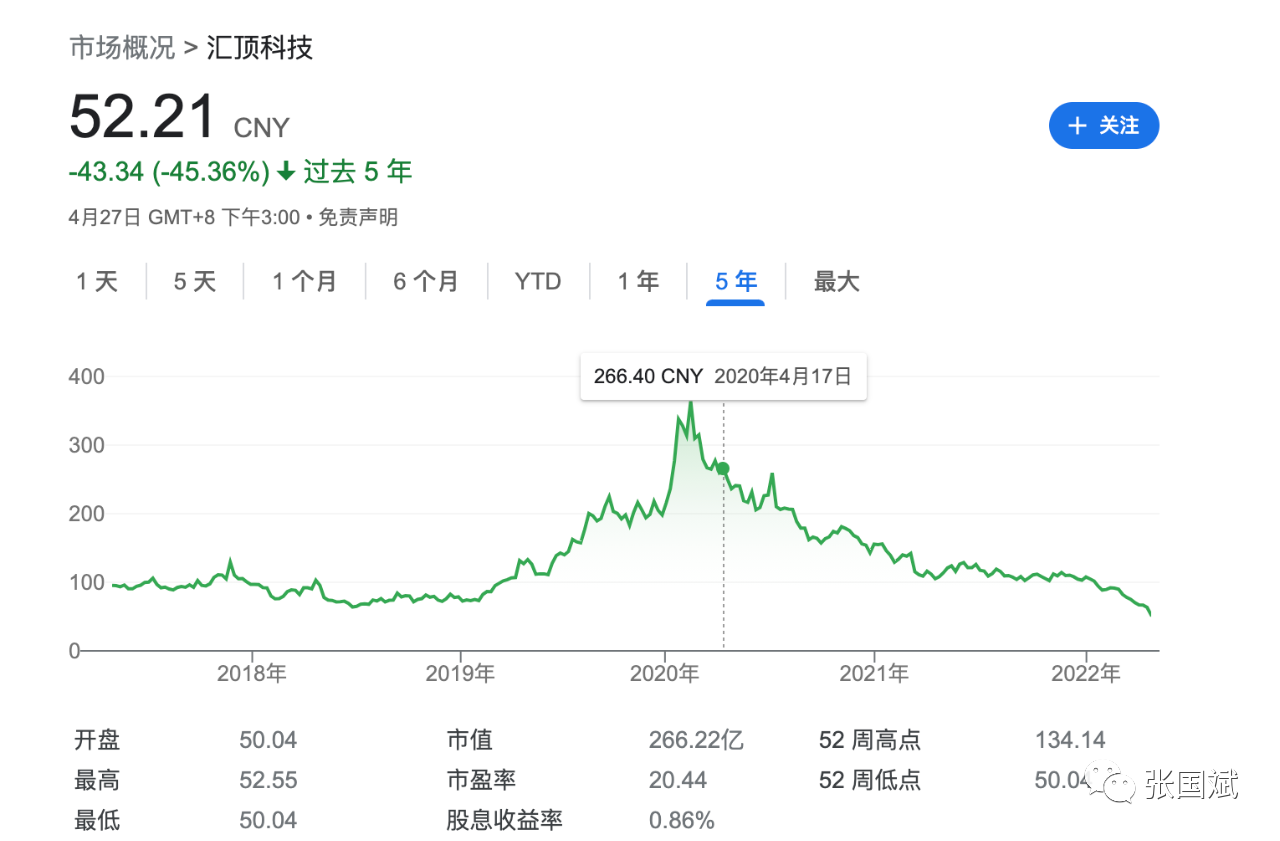Screen dimensions: 1280x841
Task: Choose the 1 年 range tab
Action: click(638, 282)
